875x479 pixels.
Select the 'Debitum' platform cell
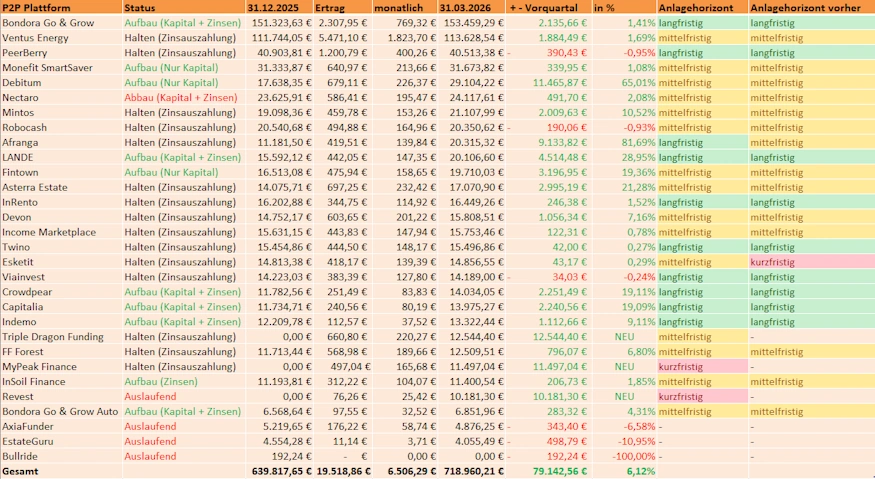(61, 83)
